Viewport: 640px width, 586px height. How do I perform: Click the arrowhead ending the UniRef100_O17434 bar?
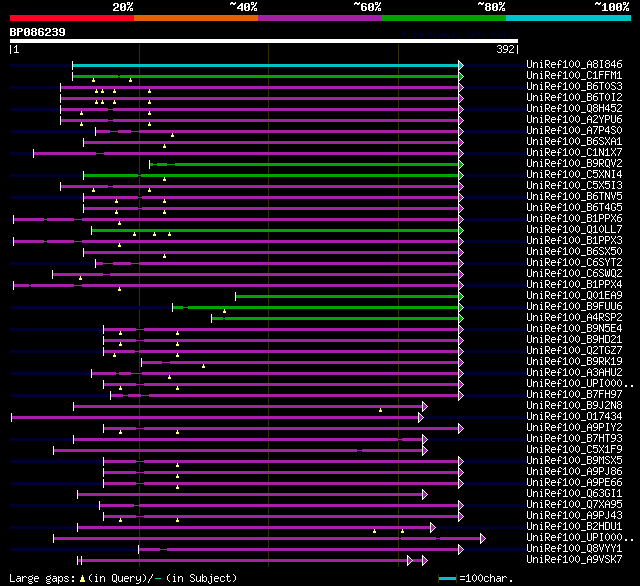(421, 417)
